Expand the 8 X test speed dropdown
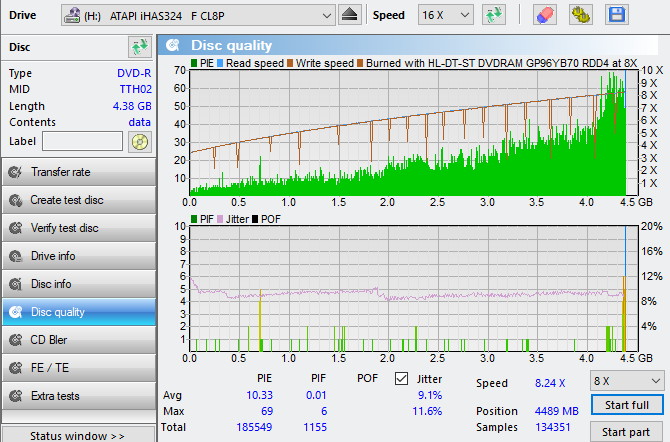 click(627, 381)
